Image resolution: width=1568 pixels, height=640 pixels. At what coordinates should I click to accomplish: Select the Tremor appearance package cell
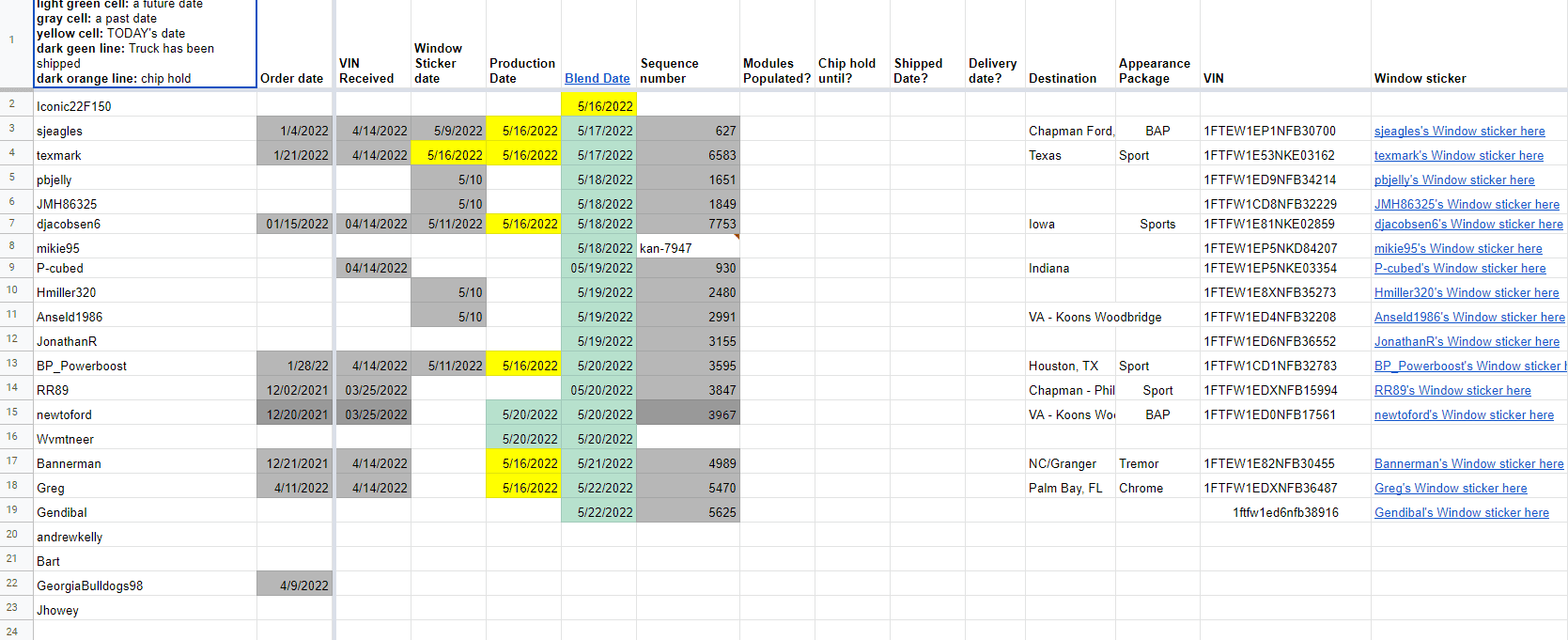(1157, 464)
